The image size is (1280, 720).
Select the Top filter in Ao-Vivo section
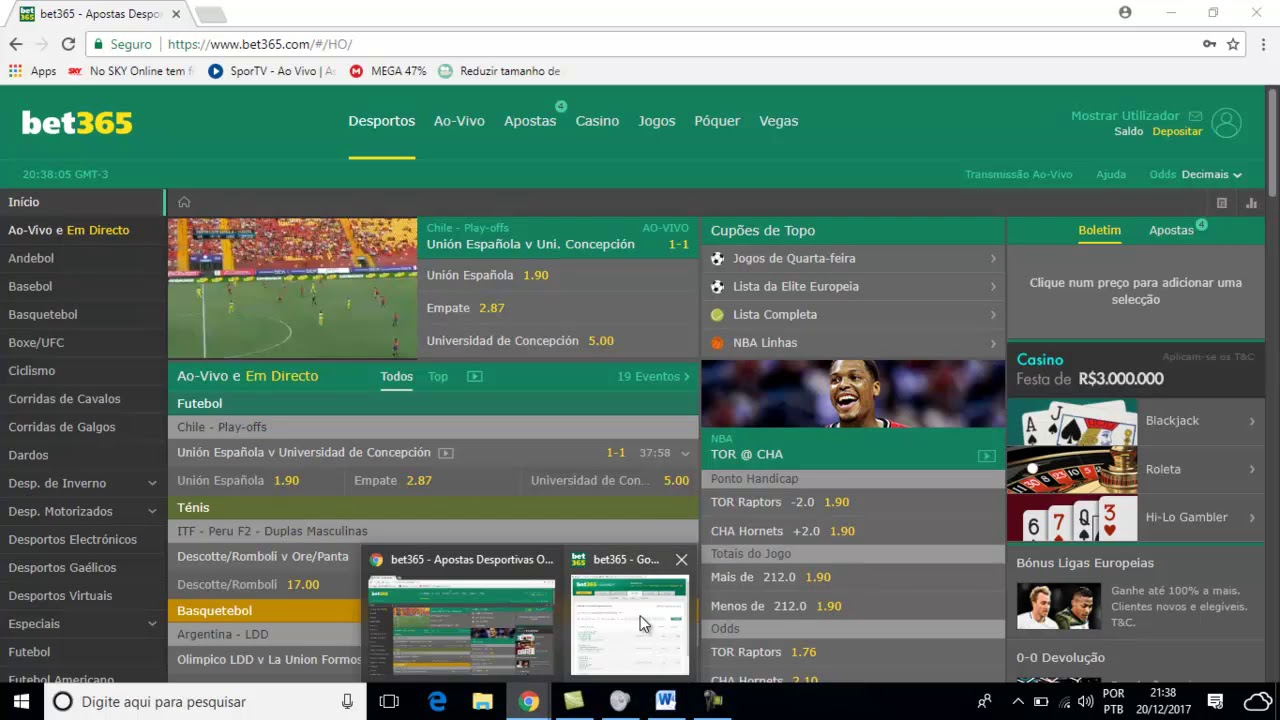pyautogui.click(x=438, y=377)
